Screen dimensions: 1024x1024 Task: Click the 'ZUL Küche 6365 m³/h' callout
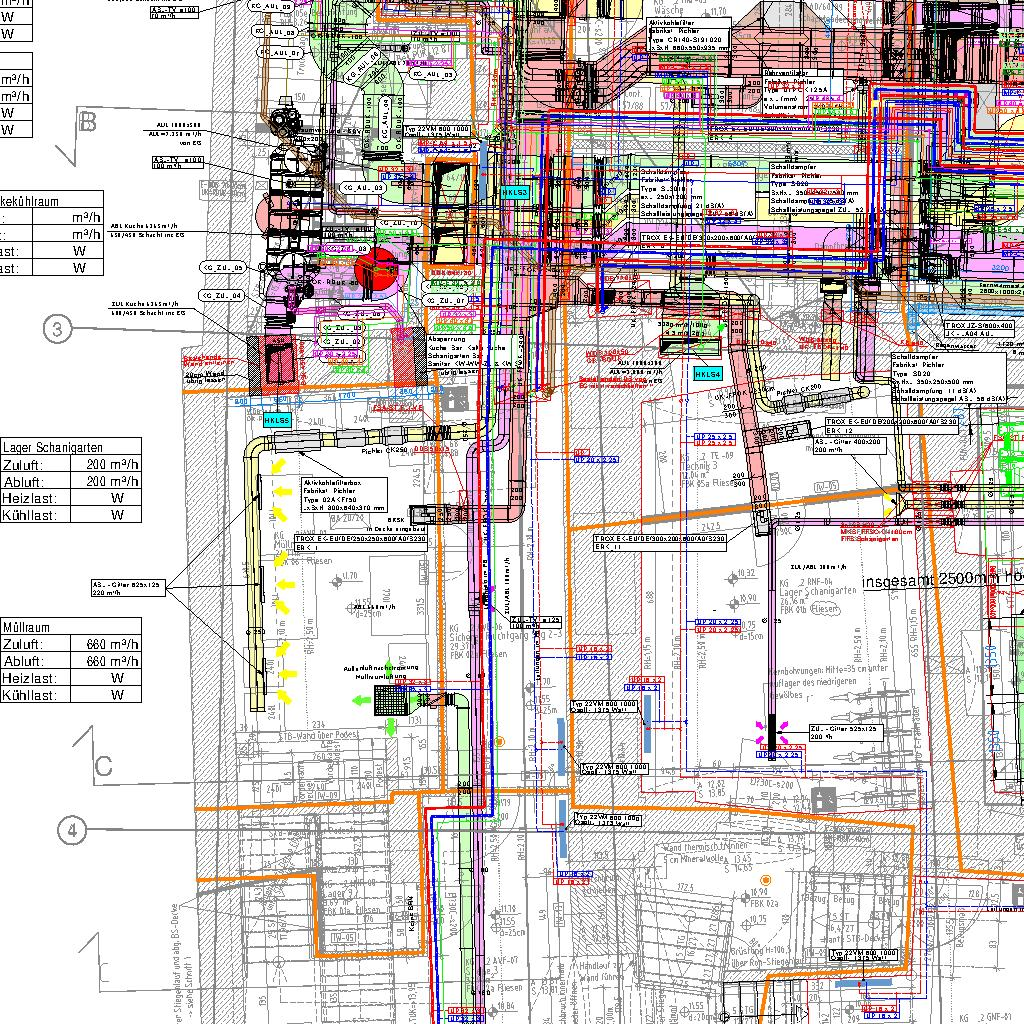(x=148, y=308)
